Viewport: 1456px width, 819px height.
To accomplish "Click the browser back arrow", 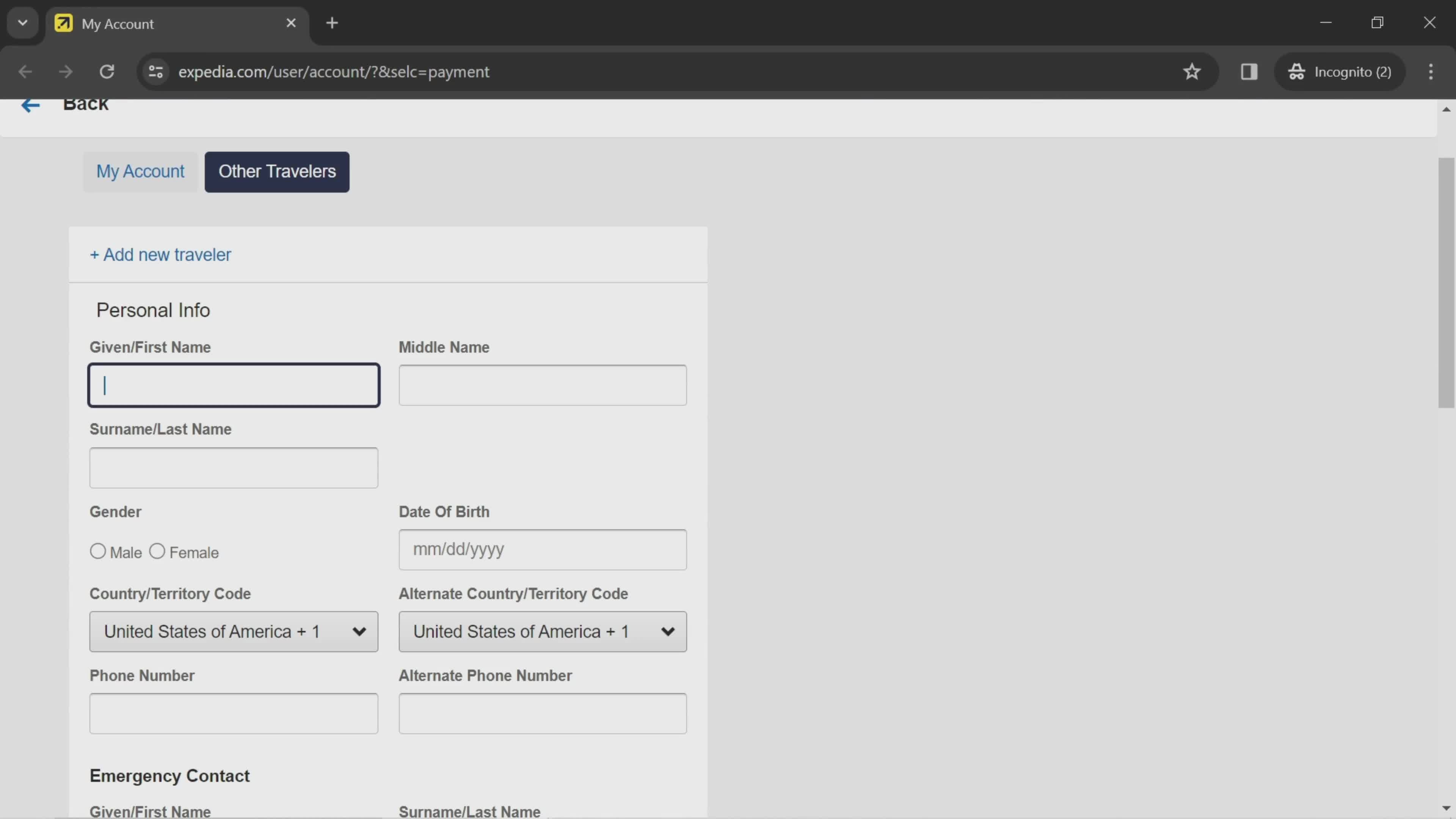I will point(25,72).
